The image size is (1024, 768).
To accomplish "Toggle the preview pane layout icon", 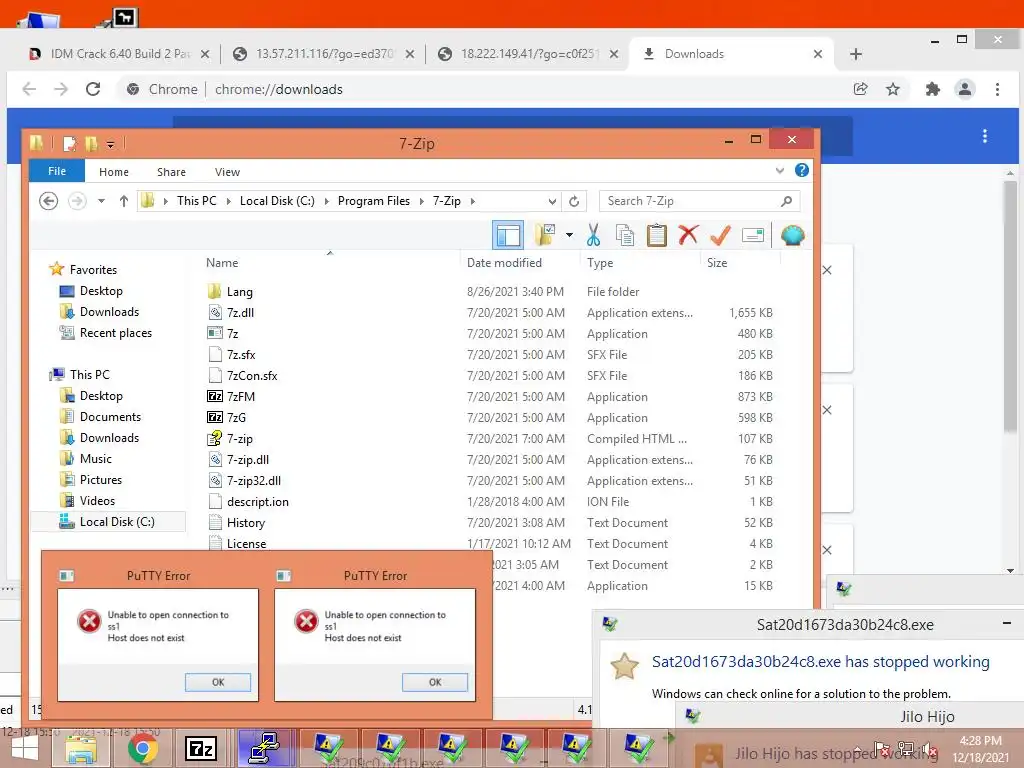I will click(508, 235).
